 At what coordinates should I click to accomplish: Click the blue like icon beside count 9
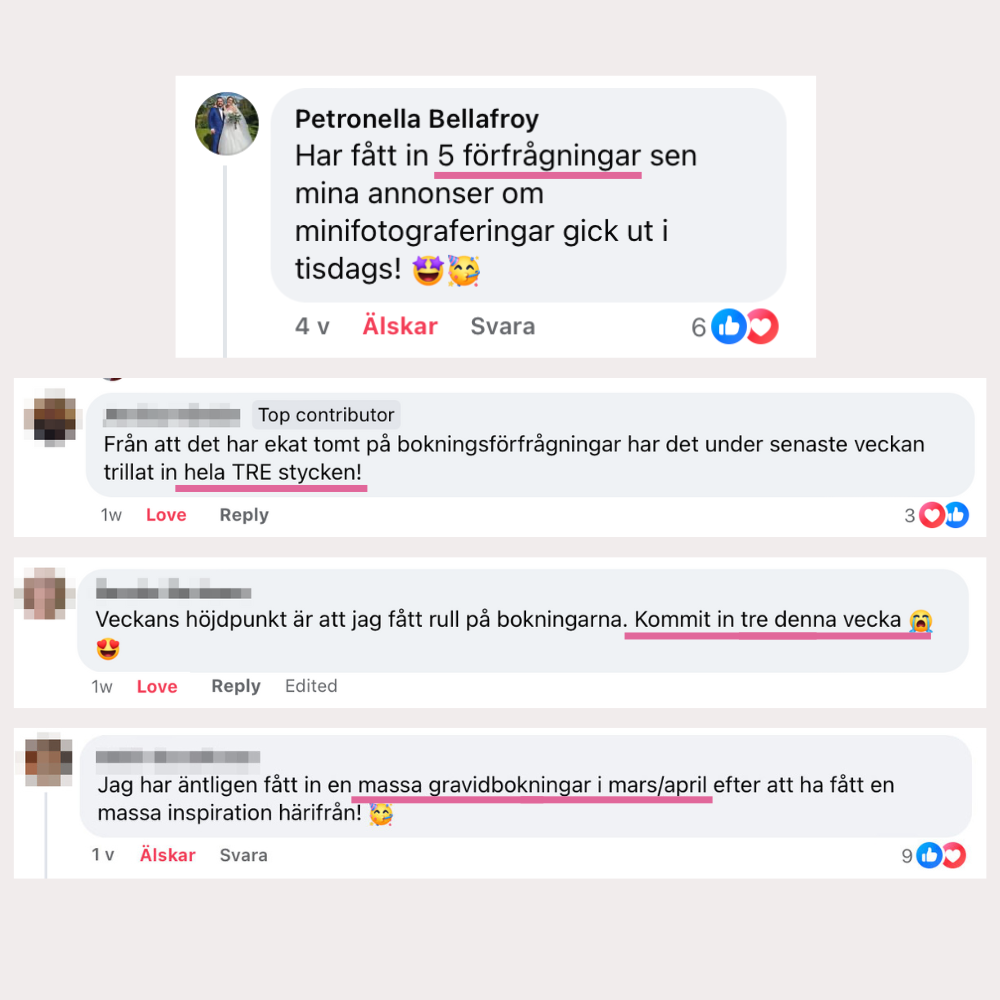(x=929, y=855)
